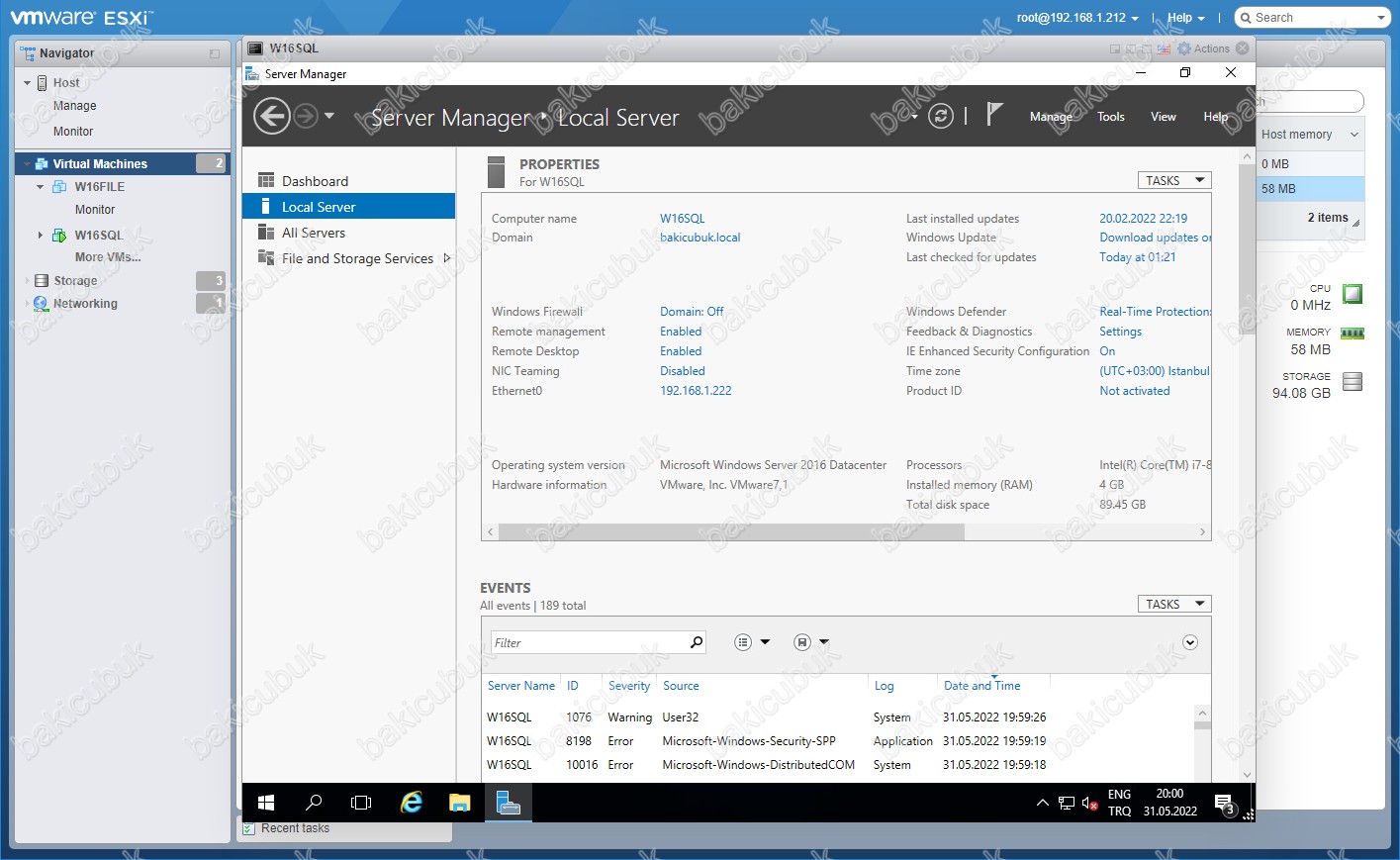Open Server Manager Help menu
The height and width of the screenshot is (860, 1400).
[x=1216, y=117]
